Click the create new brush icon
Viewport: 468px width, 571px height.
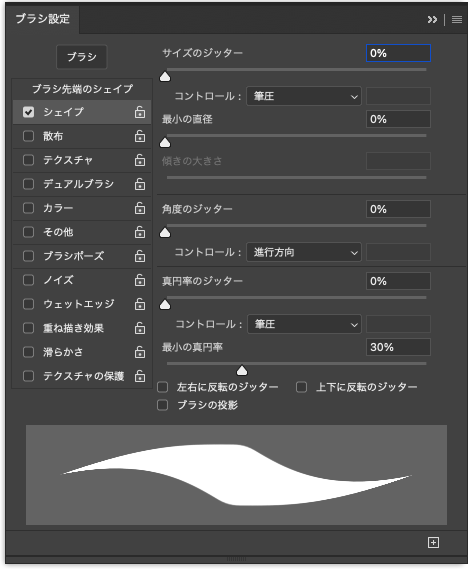[433, 543]
